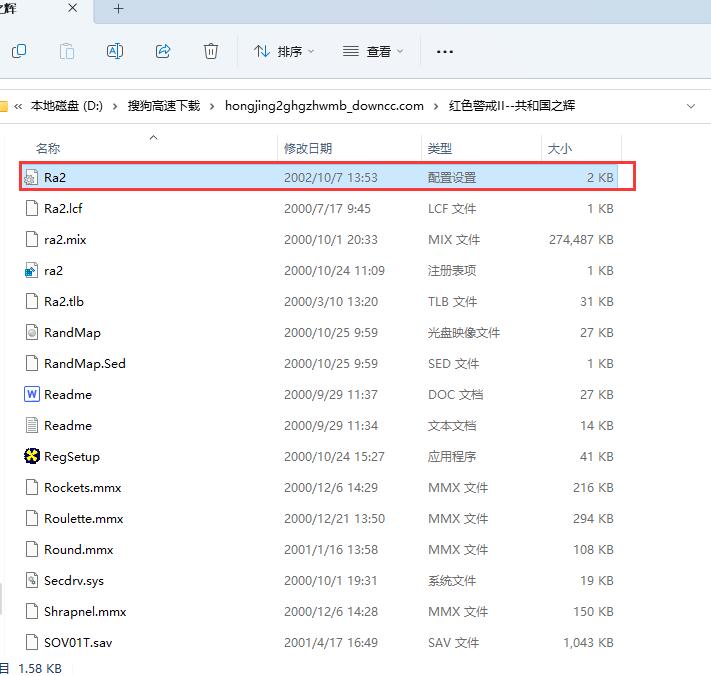
Task: Click the Rockets.mmx file icon
Action: point(32,487)
